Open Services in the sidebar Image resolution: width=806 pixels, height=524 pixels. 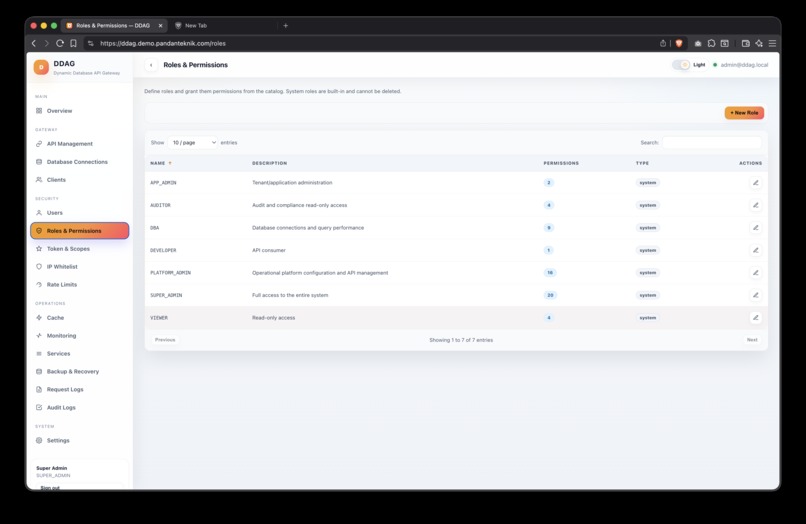click(80, 354)
